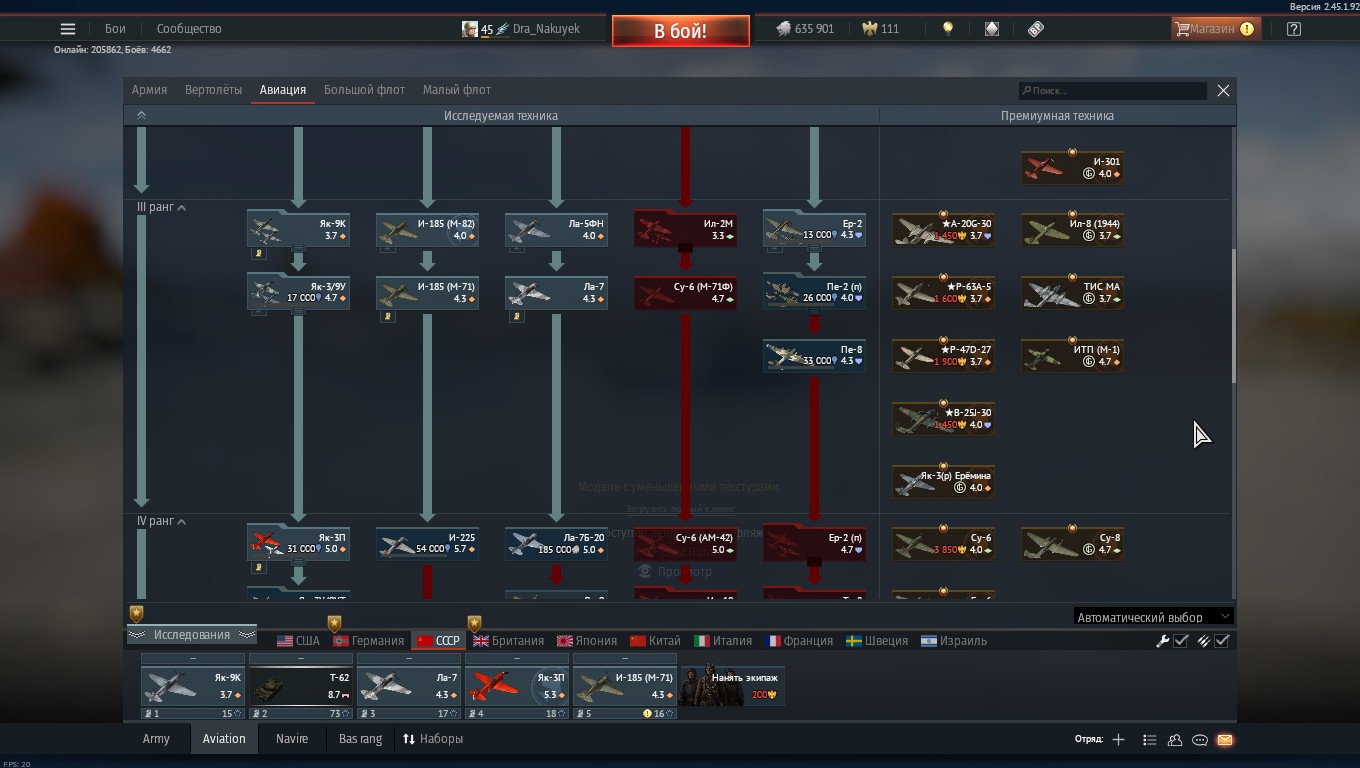
Task: Click the Поиск search field
Action: [1113, 90]
